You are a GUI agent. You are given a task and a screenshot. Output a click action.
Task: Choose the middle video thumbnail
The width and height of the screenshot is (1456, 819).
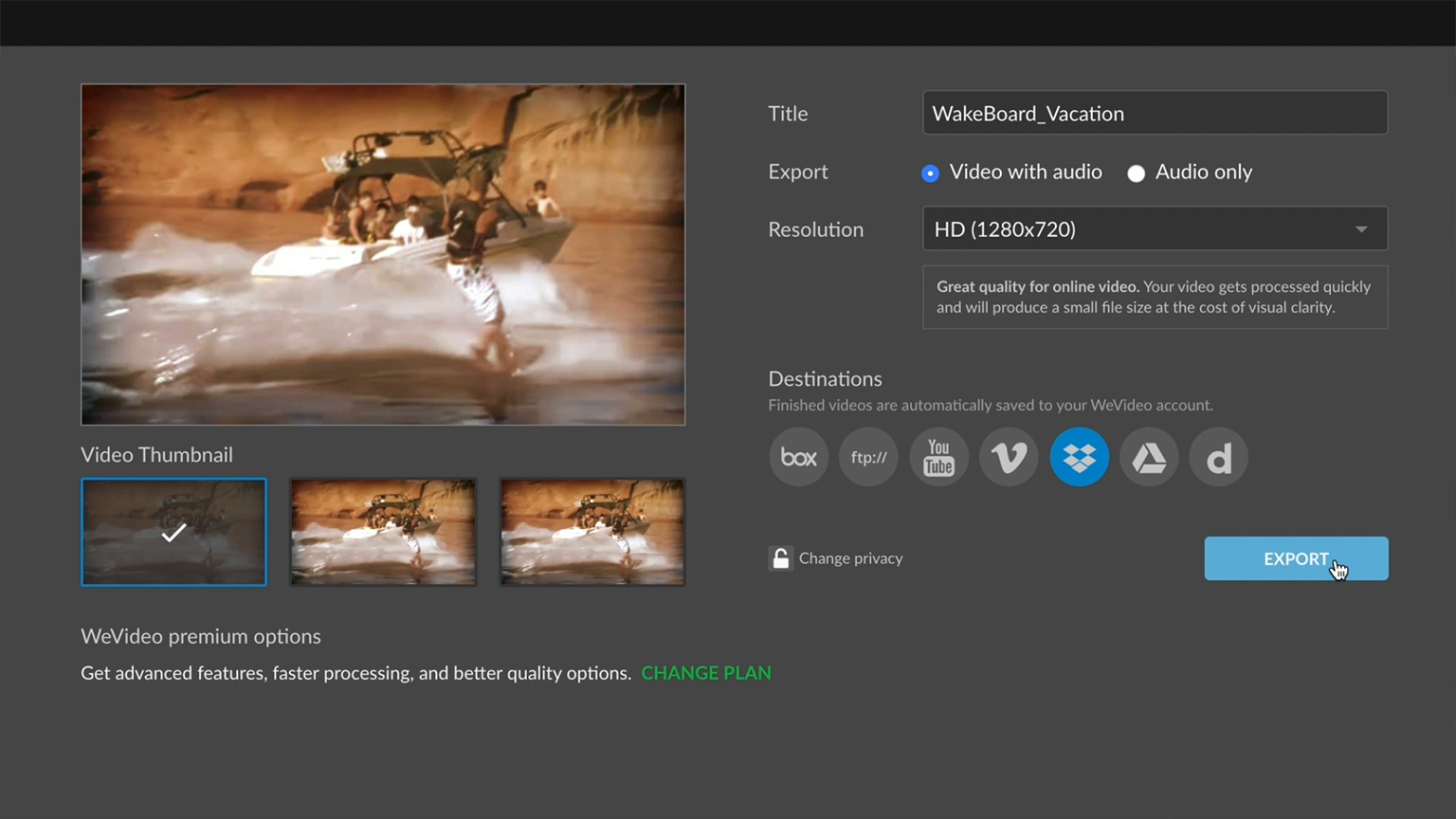(x=383, y=532)
